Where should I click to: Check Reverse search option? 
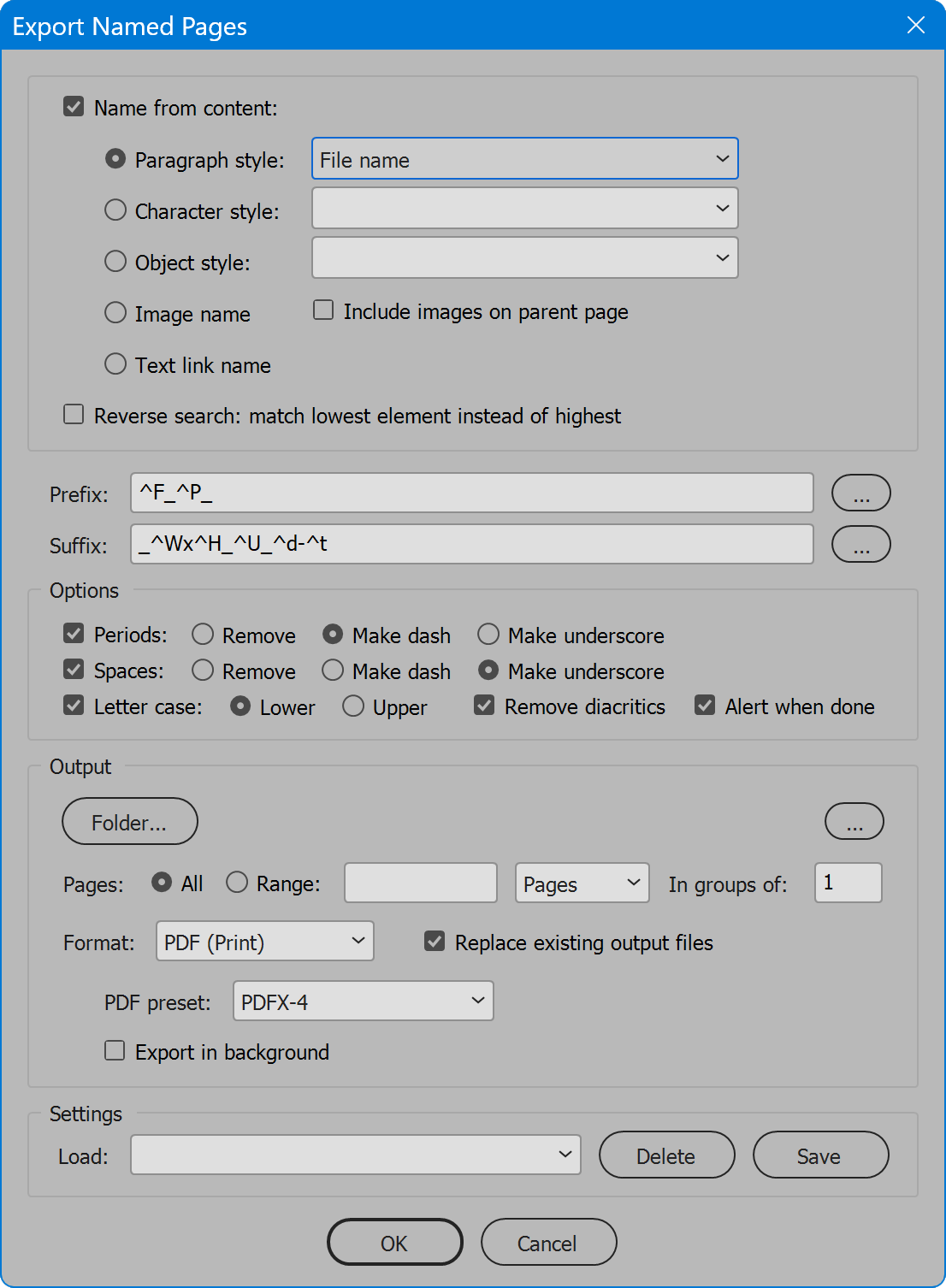coord(74,414)
